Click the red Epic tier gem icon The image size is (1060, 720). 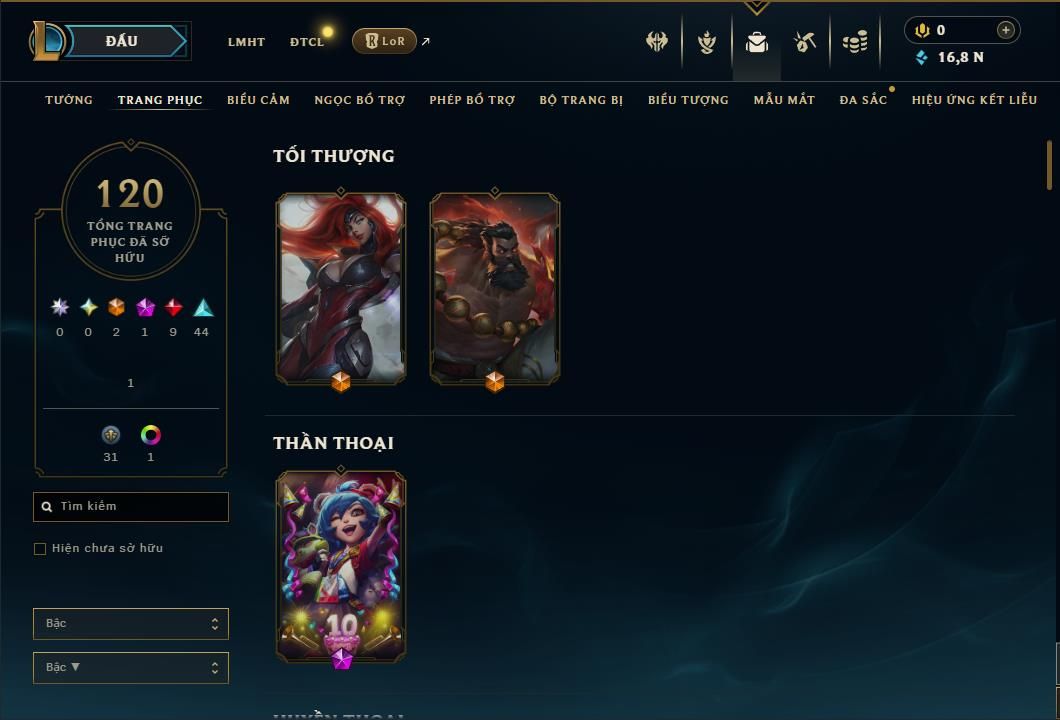[173, 308]
